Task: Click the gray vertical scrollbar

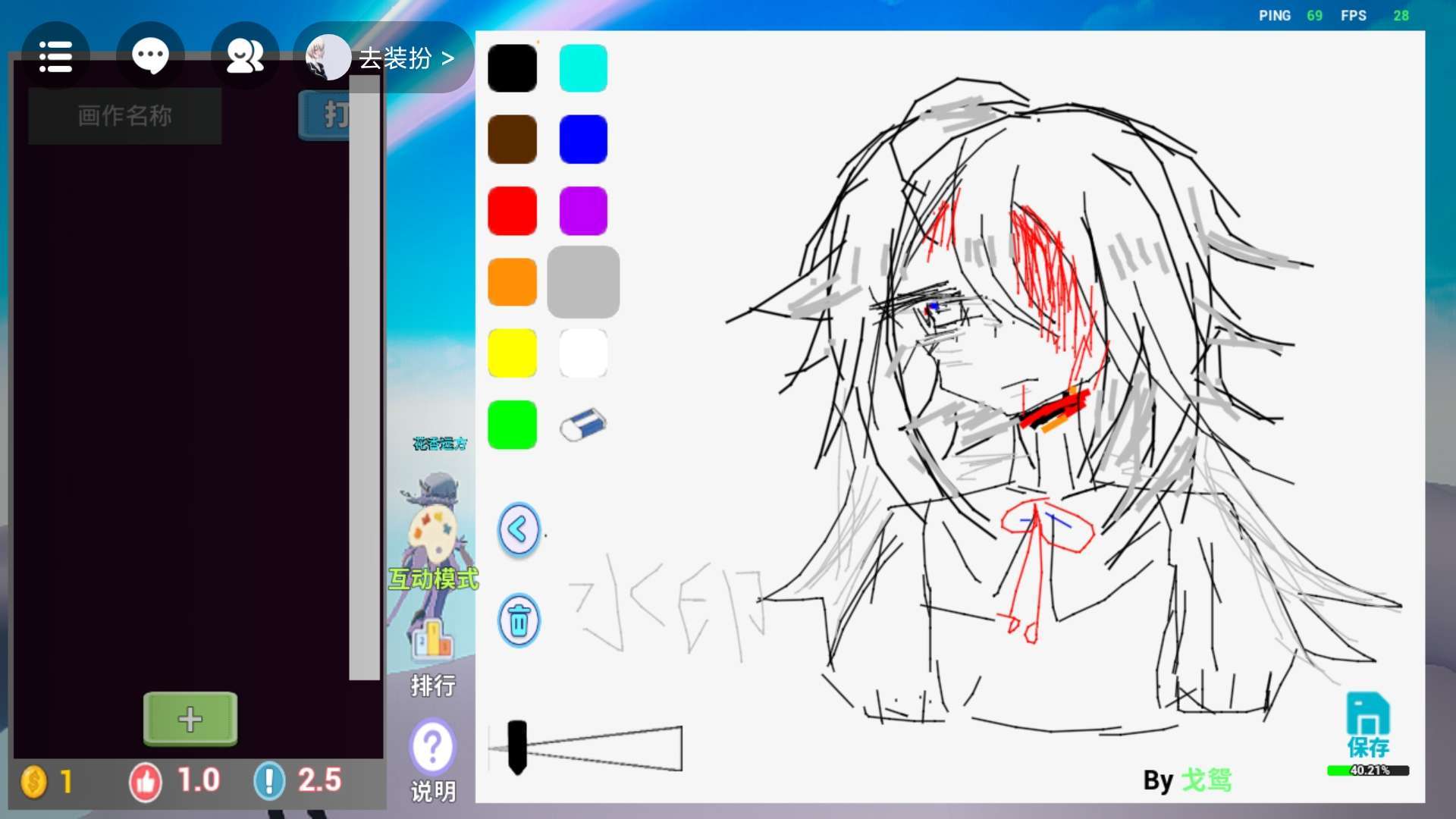Action: click(364, 379)
